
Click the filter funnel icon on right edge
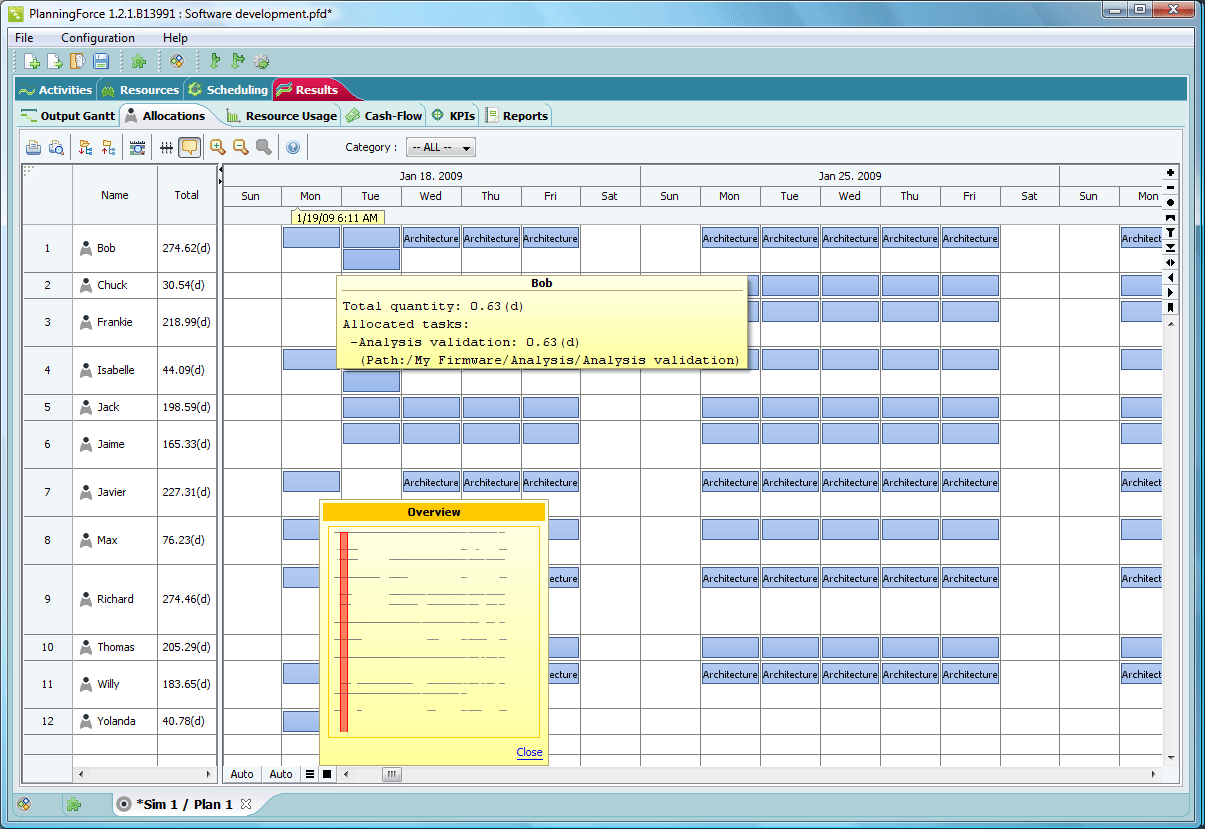pyautogui.click(x=1171, y=232)
